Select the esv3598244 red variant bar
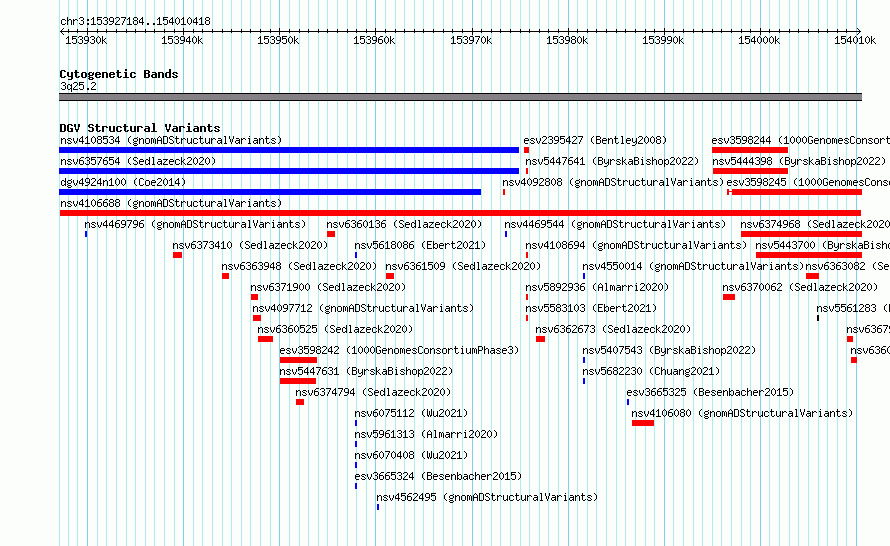The height and width of the screenshot is (546, 890). [x=750, y=150]
